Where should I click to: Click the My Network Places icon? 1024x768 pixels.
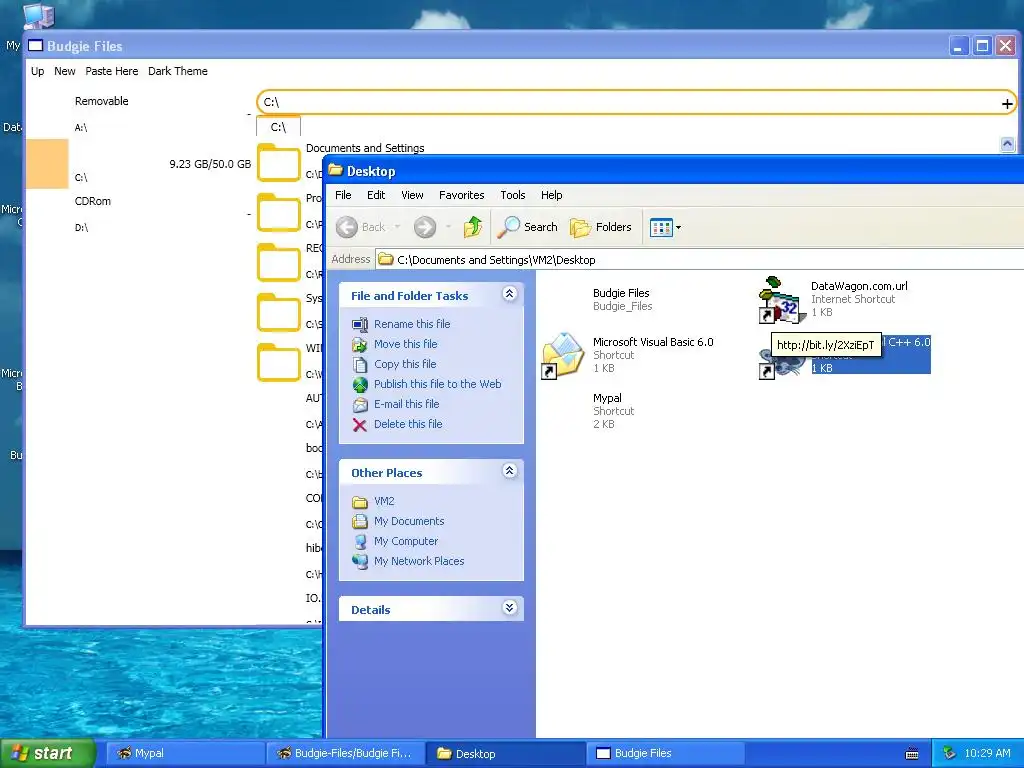coord(360,561)
